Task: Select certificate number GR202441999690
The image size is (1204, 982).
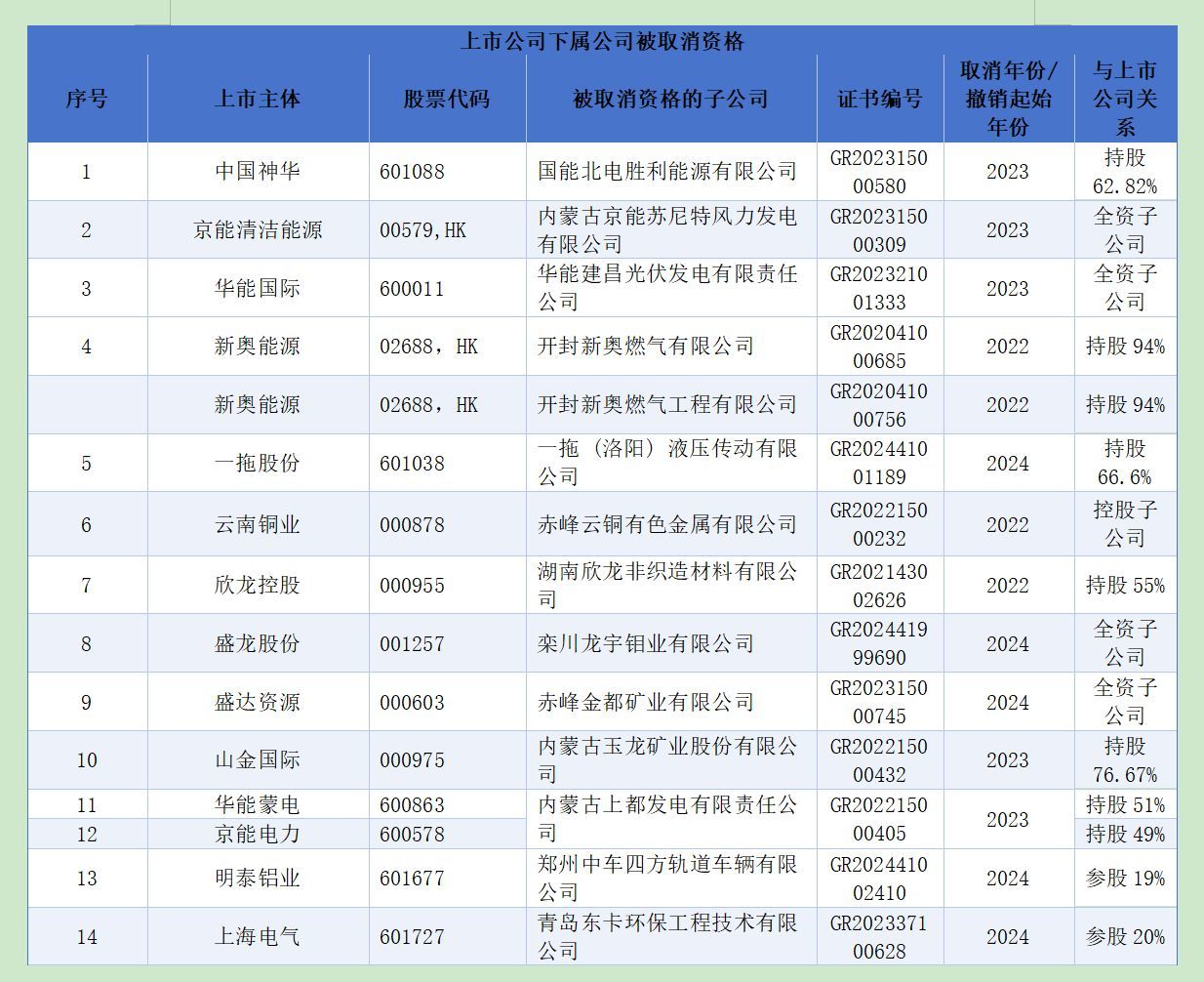Action: [880, 643]
